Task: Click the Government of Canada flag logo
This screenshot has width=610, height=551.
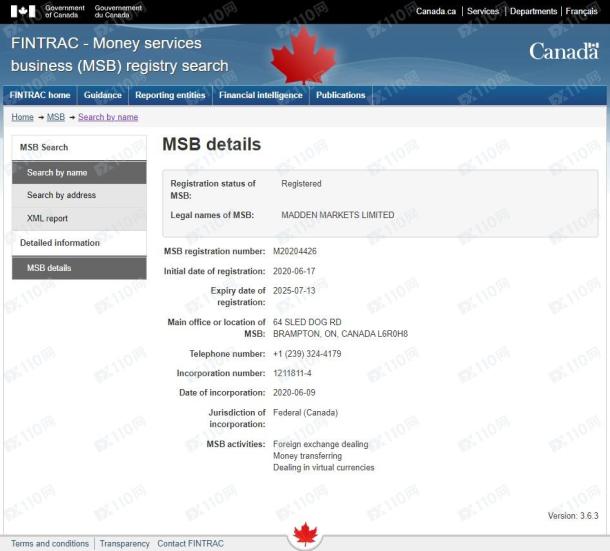Action: pyautogui.click(x=23, y=11)
